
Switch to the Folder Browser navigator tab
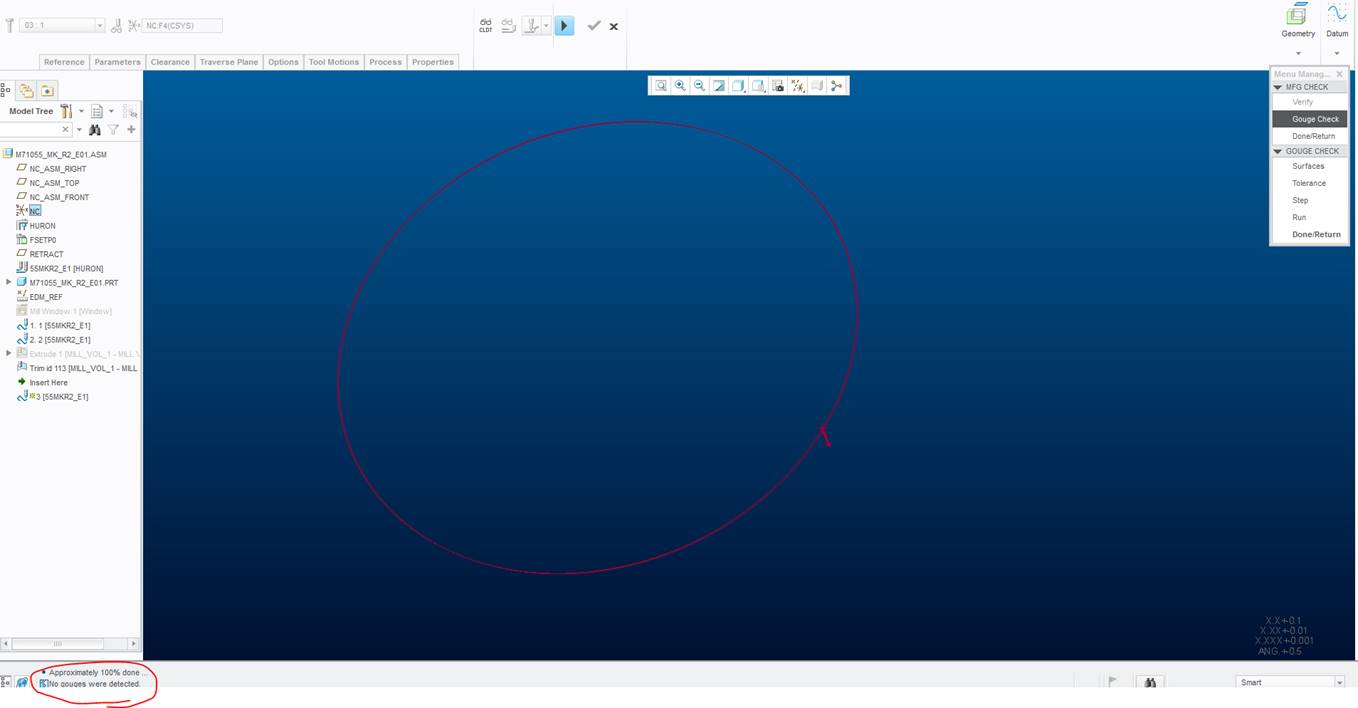click(27, 90)
